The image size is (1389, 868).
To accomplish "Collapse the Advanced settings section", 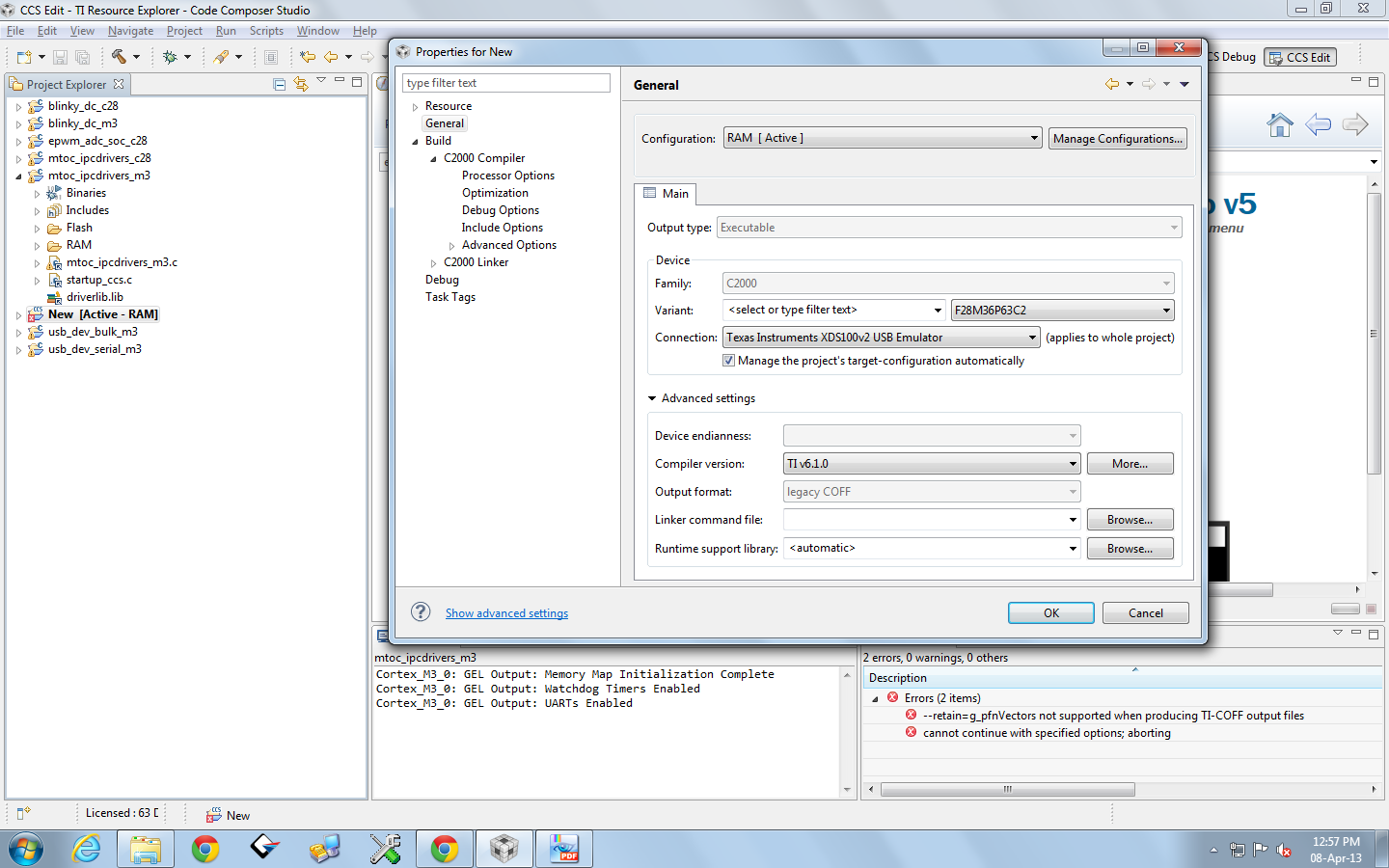I will tap(653, 398).
